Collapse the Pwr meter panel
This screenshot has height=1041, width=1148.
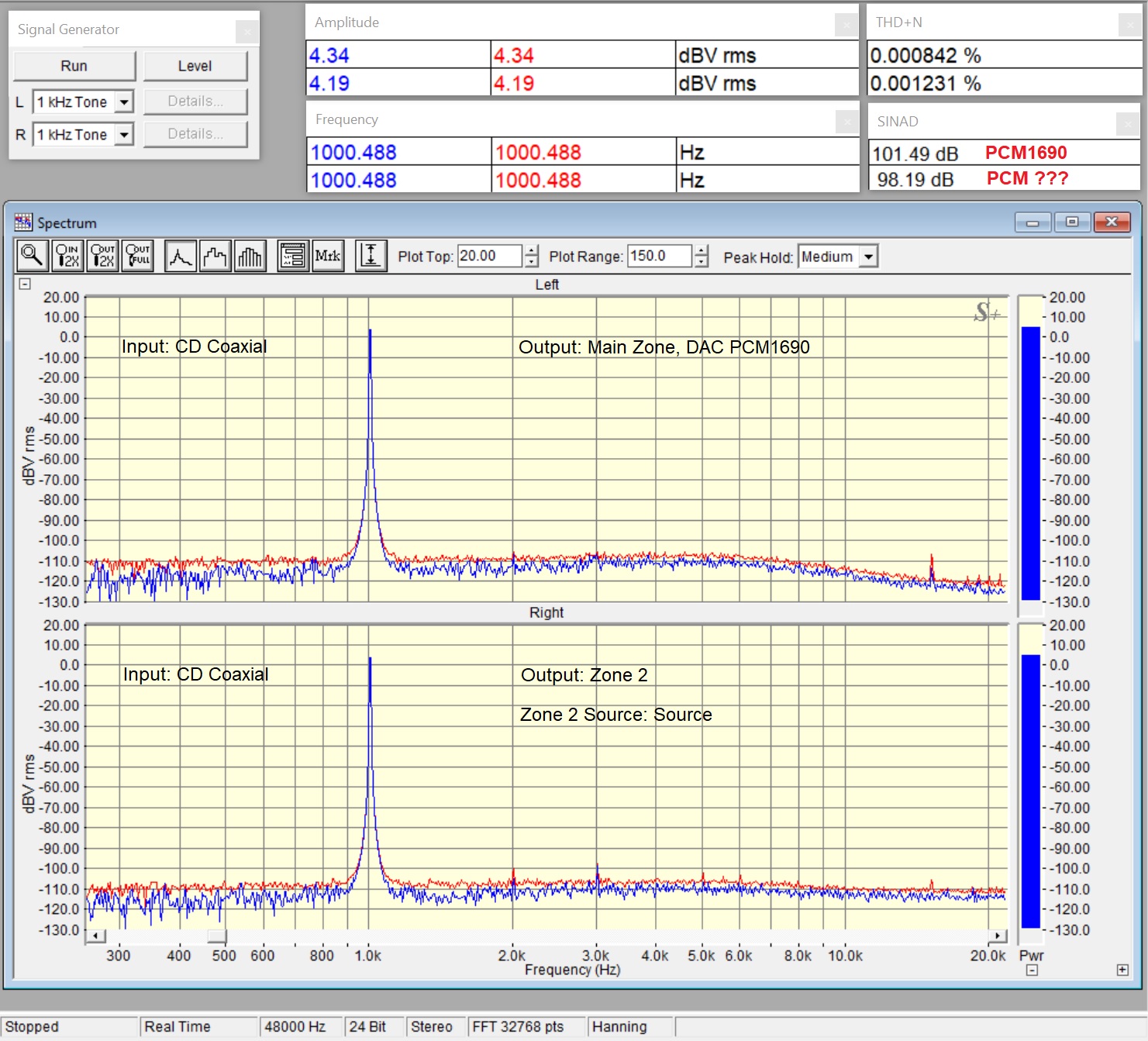pos(1032,970)
